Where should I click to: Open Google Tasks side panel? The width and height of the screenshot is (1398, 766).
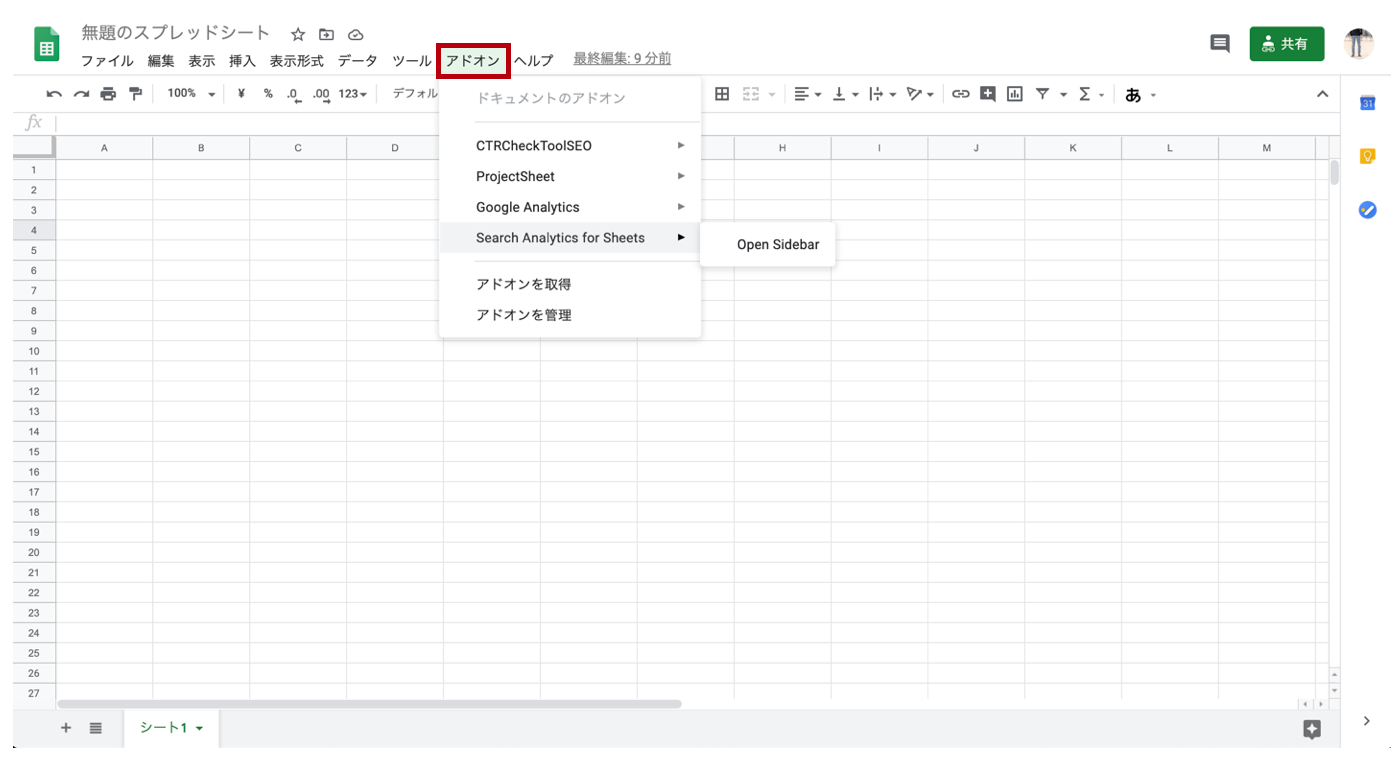coord(1367,210)
